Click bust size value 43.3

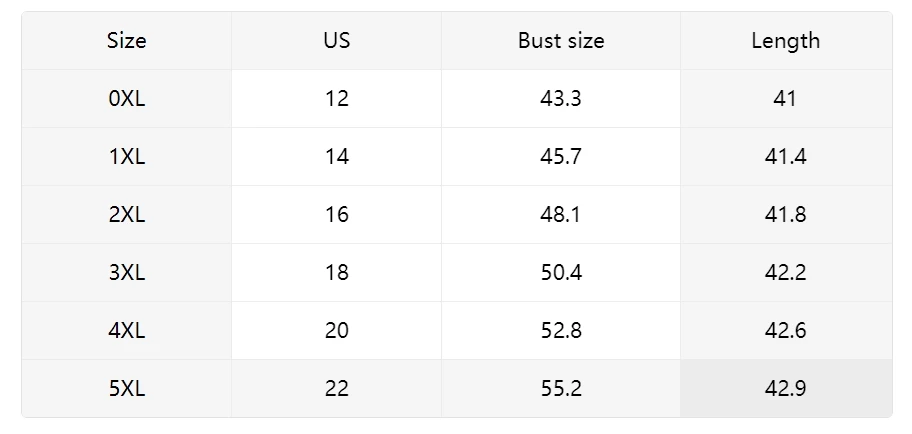tap(561, 99)
